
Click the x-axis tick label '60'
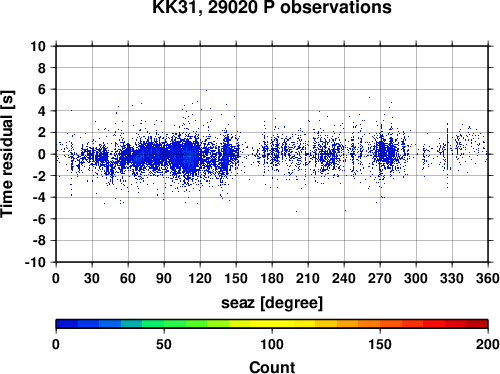(x=128, y=278)
